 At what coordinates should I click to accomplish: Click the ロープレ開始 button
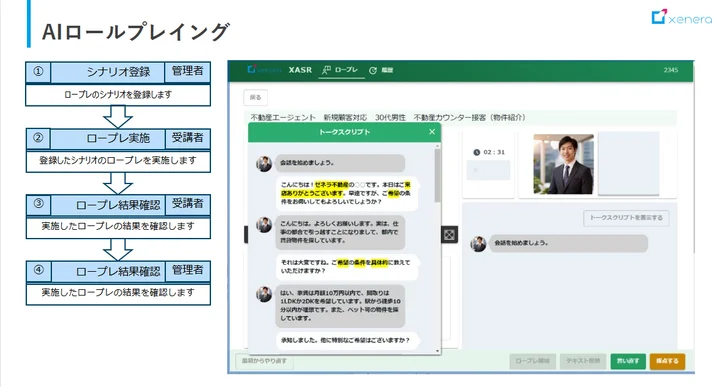(533, 361)
